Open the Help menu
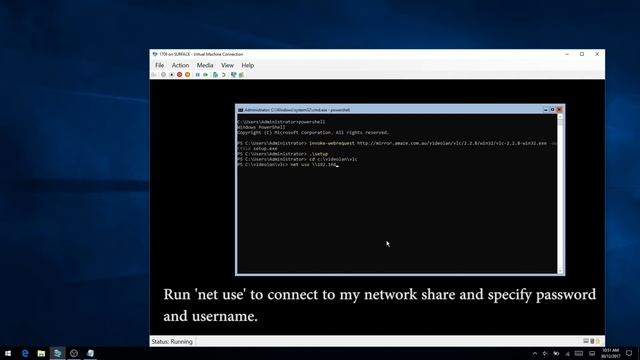Screen dimensions: 640x360 (248, 65)
